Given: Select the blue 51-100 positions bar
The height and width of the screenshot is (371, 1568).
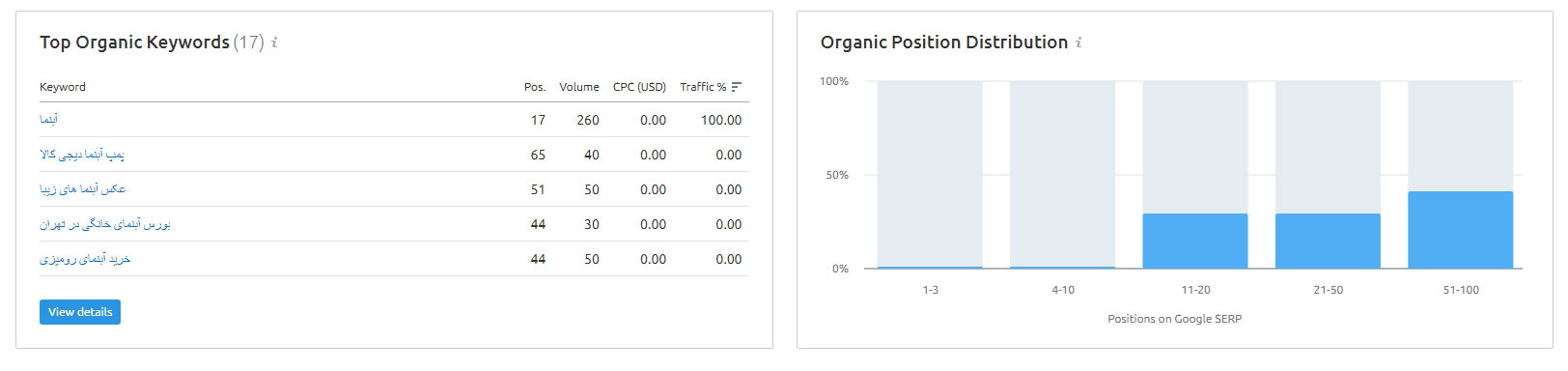Looking at the screenshot, I should point(1461,230).
